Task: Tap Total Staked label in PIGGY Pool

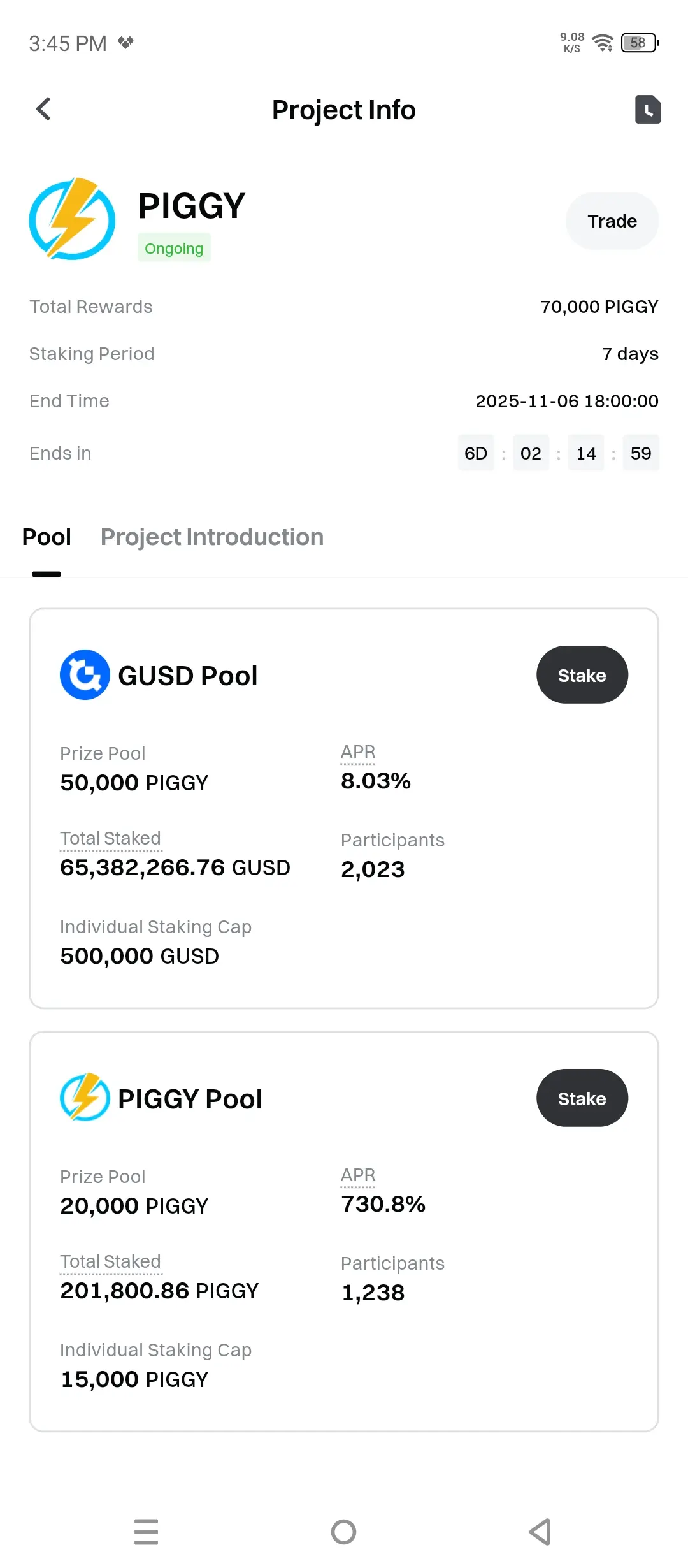Action: (x=110, y=1262)
